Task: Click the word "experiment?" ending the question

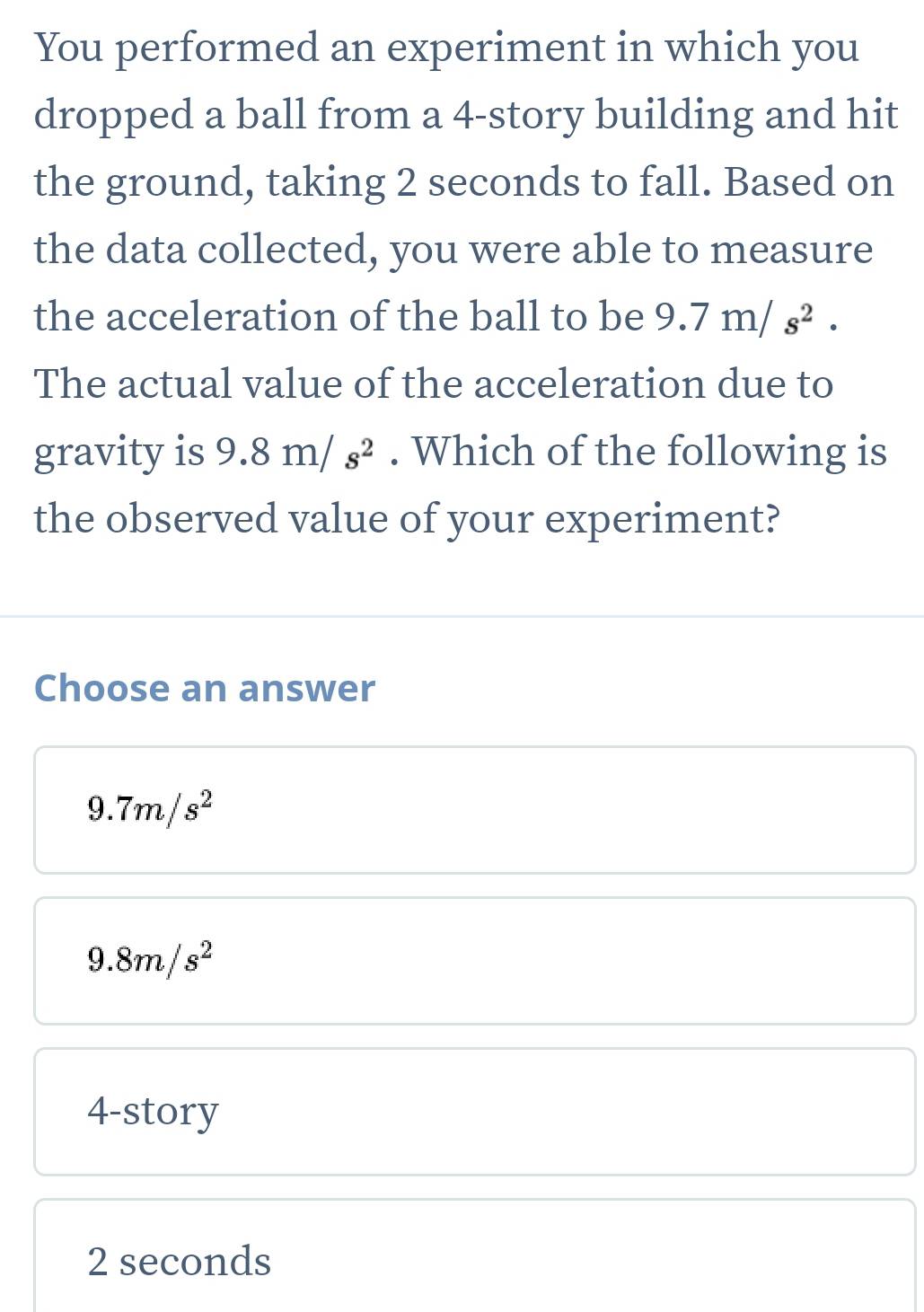Action: pyautogui.click(x=662, y=519)
